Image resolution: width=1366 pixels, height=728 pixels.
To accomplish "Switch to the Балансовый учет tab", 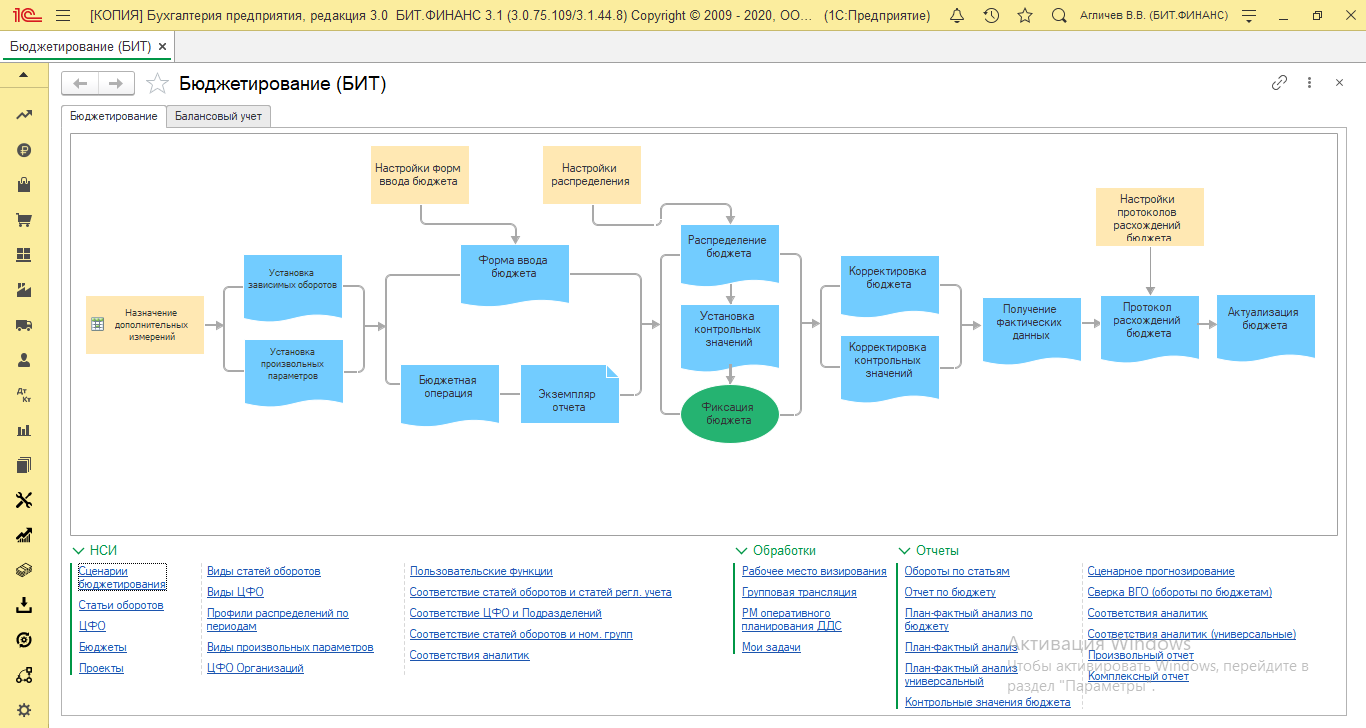I will 218,116.
